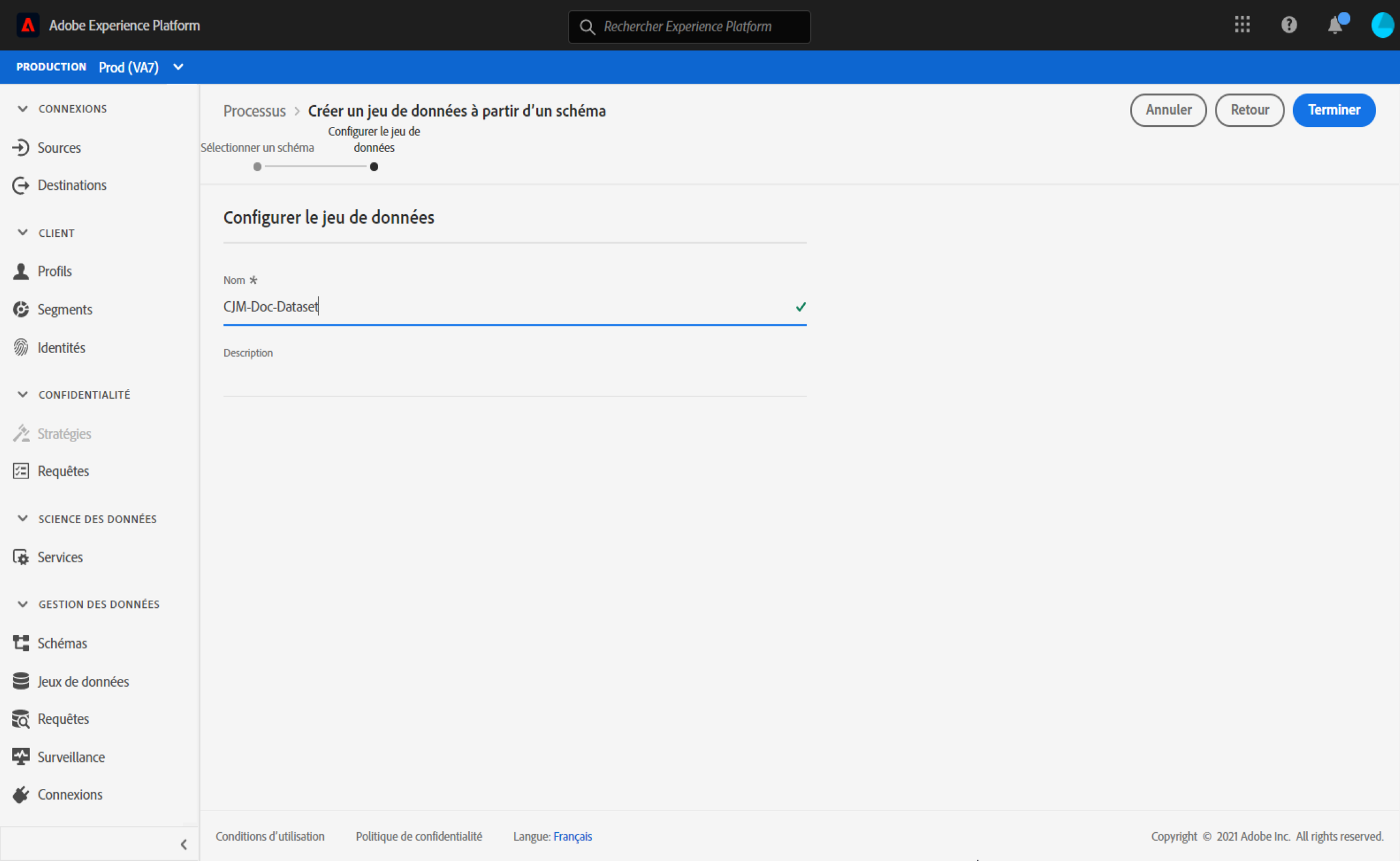Click the Terminer button

pos(1333,110)
